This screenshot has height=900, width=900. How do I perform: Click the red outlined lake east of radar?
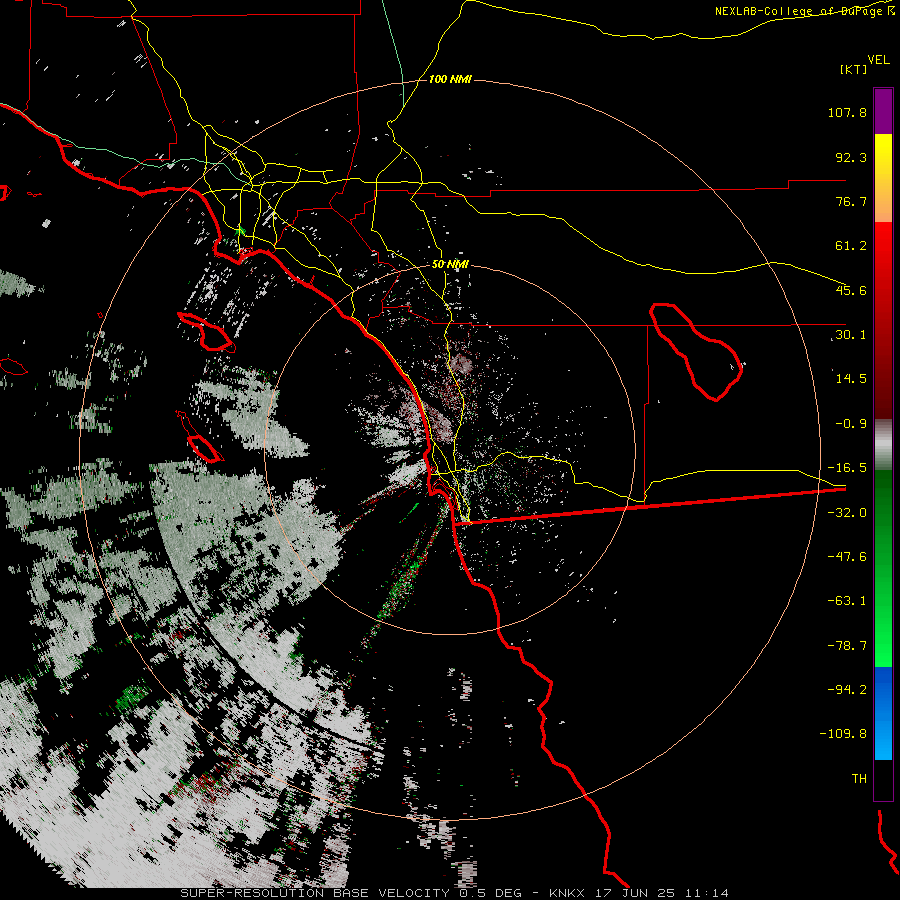tap(696, 351)
